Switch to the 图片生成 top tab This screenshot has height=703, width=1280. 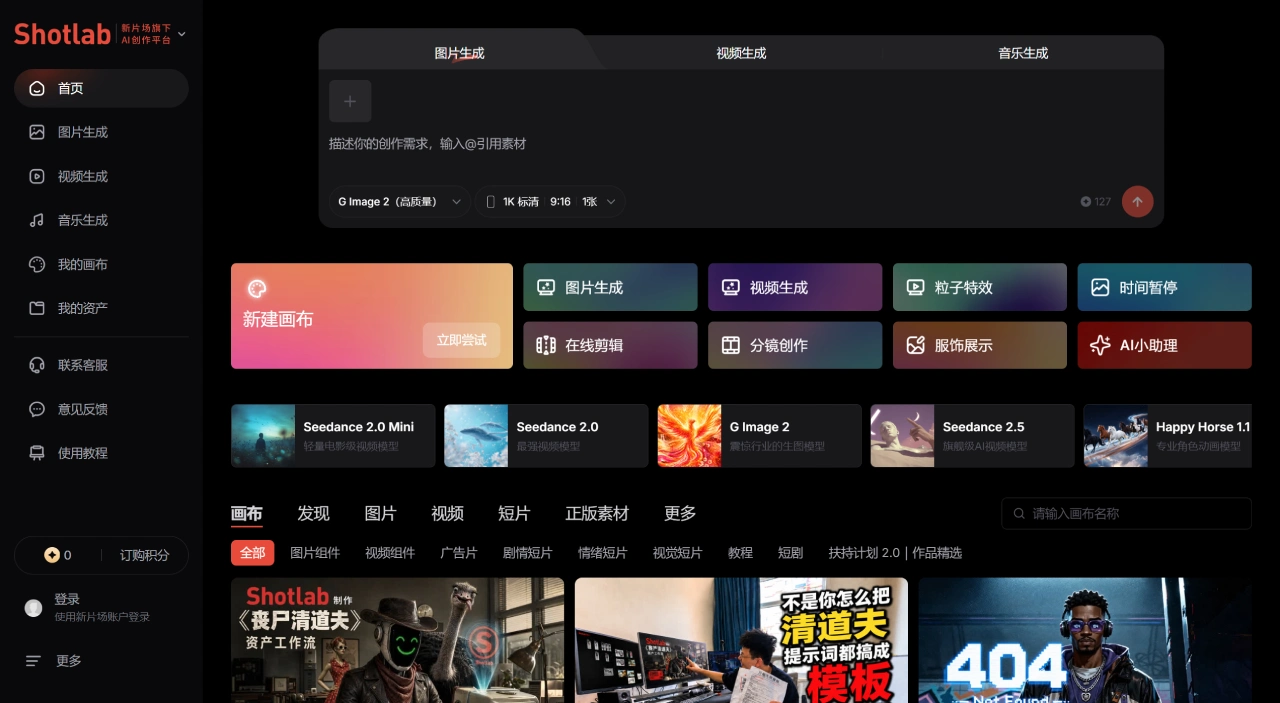(459, 53)
